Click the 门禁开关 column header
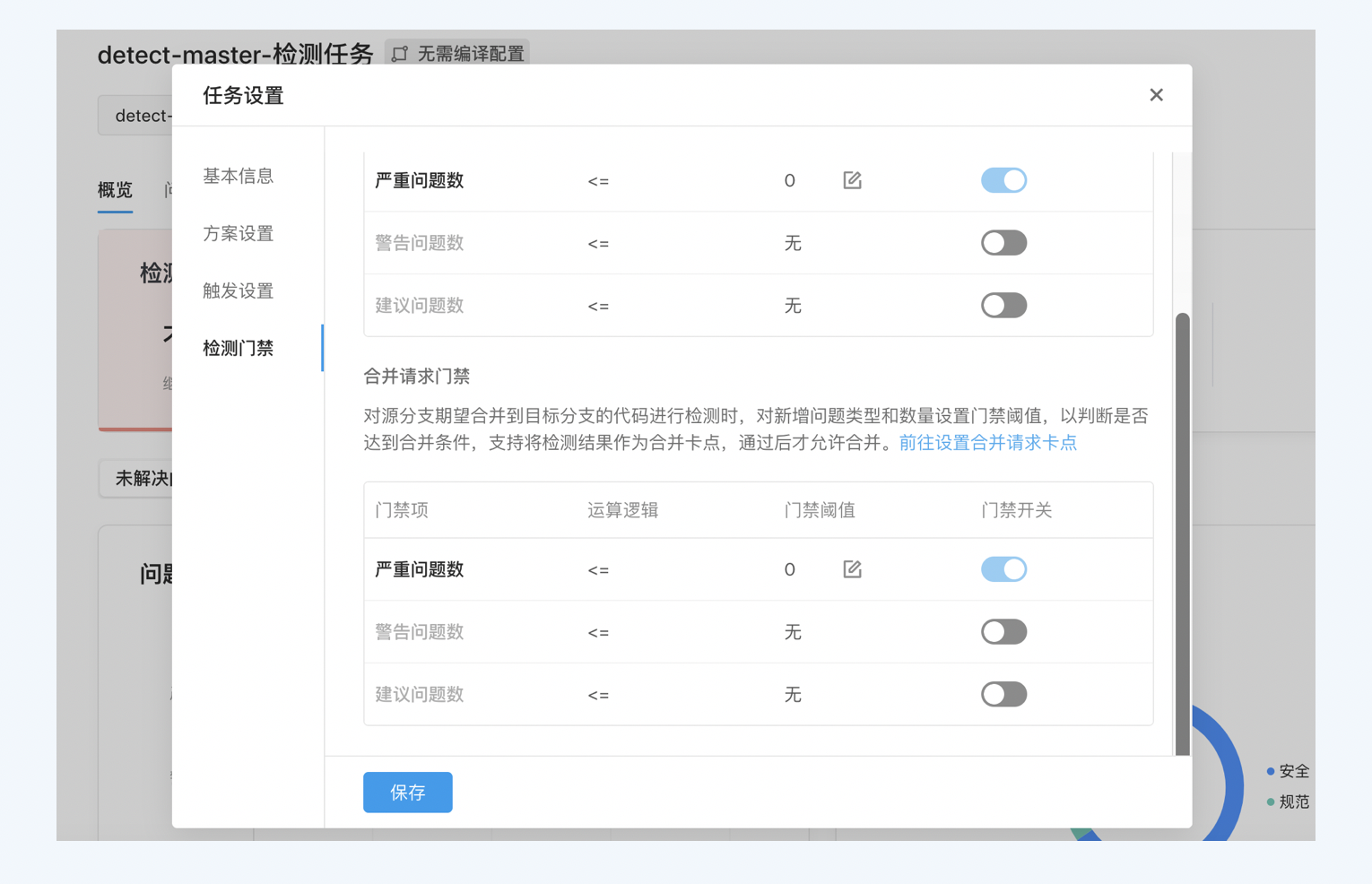This screenshot has width=1372, height=884. [x=1017, y=510]
